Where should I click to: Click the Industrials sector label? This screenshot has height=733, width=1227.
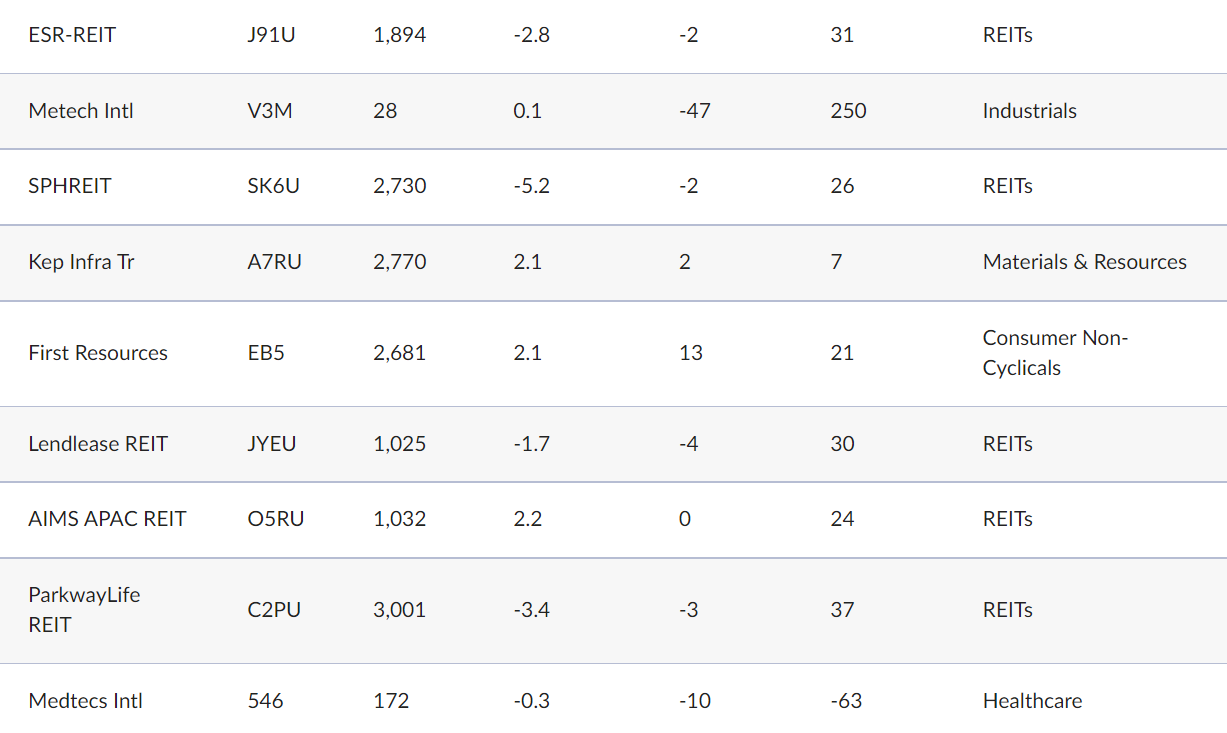coord(1029,111)
